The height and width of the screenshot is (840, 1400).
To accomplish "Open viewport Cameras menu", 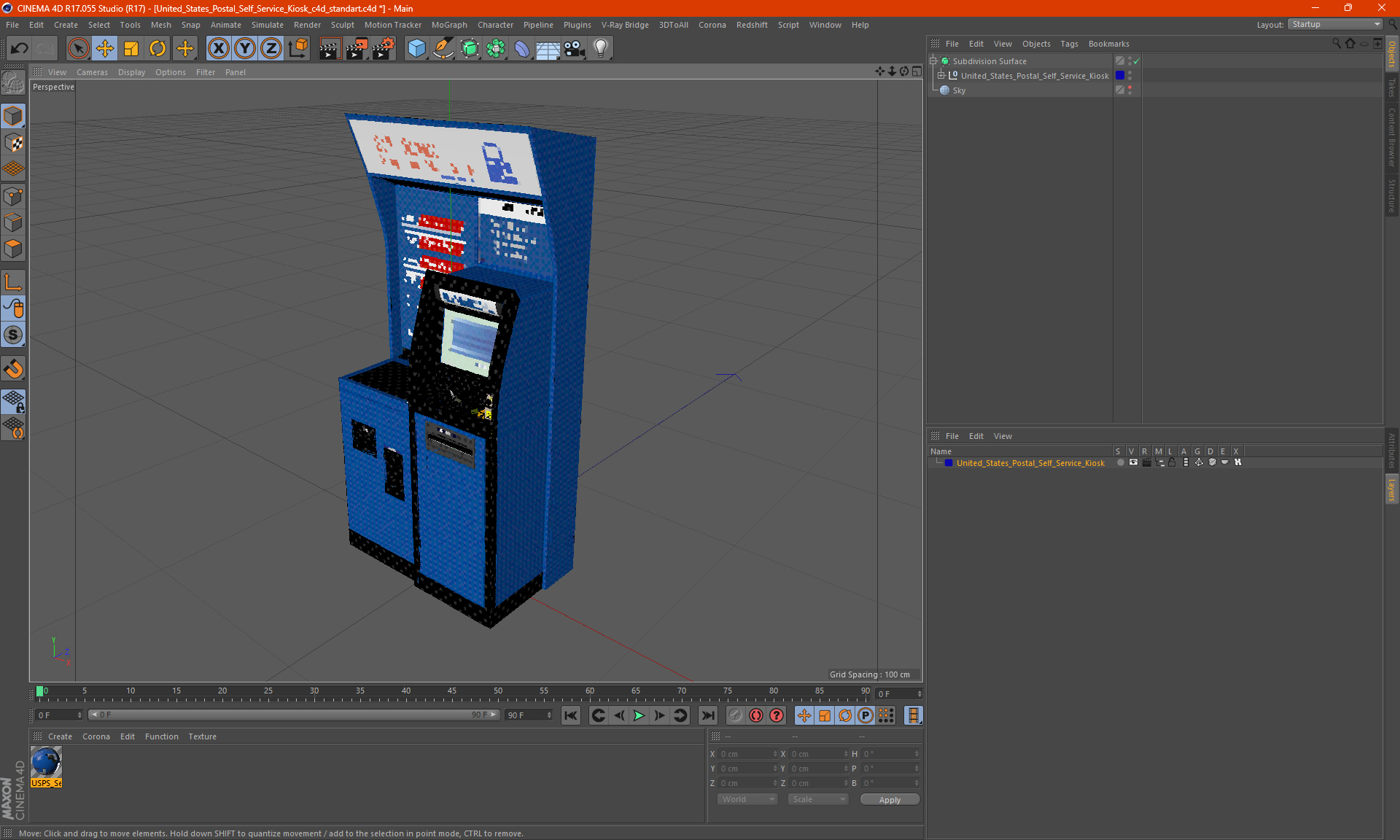I will (92, 72).
